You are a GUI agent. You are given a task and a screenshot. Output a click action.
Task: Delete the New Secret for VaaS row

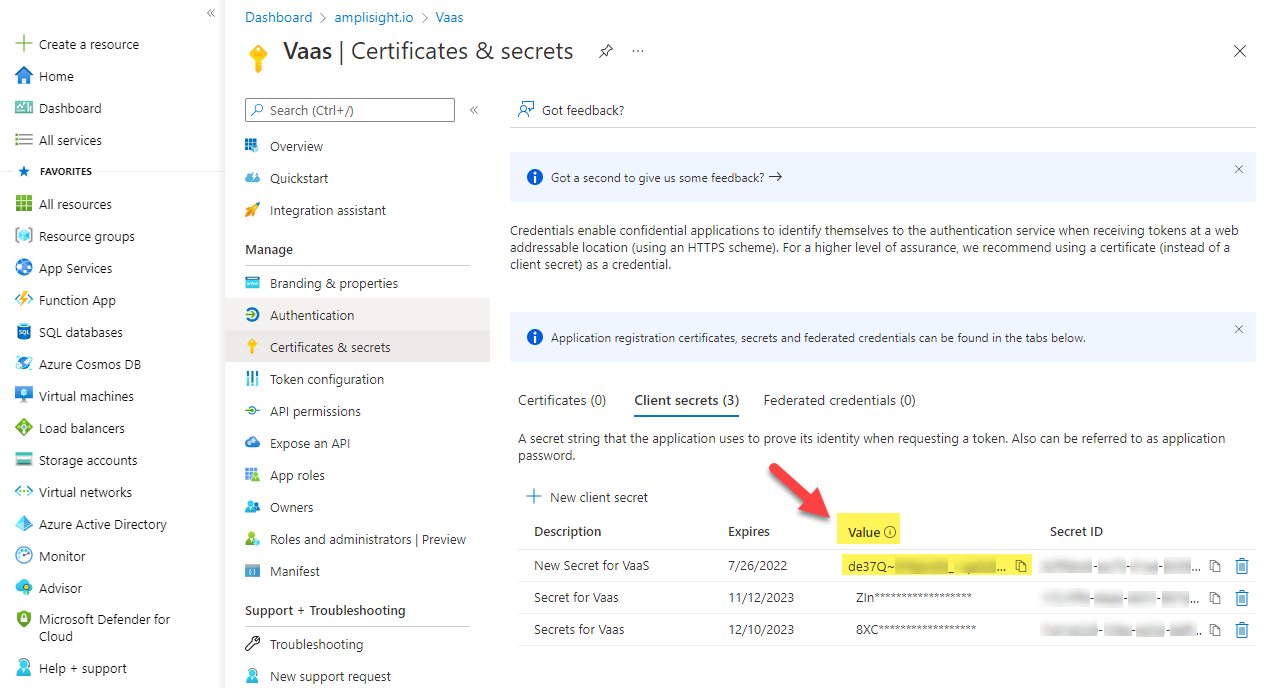[x=1242, y=566]
